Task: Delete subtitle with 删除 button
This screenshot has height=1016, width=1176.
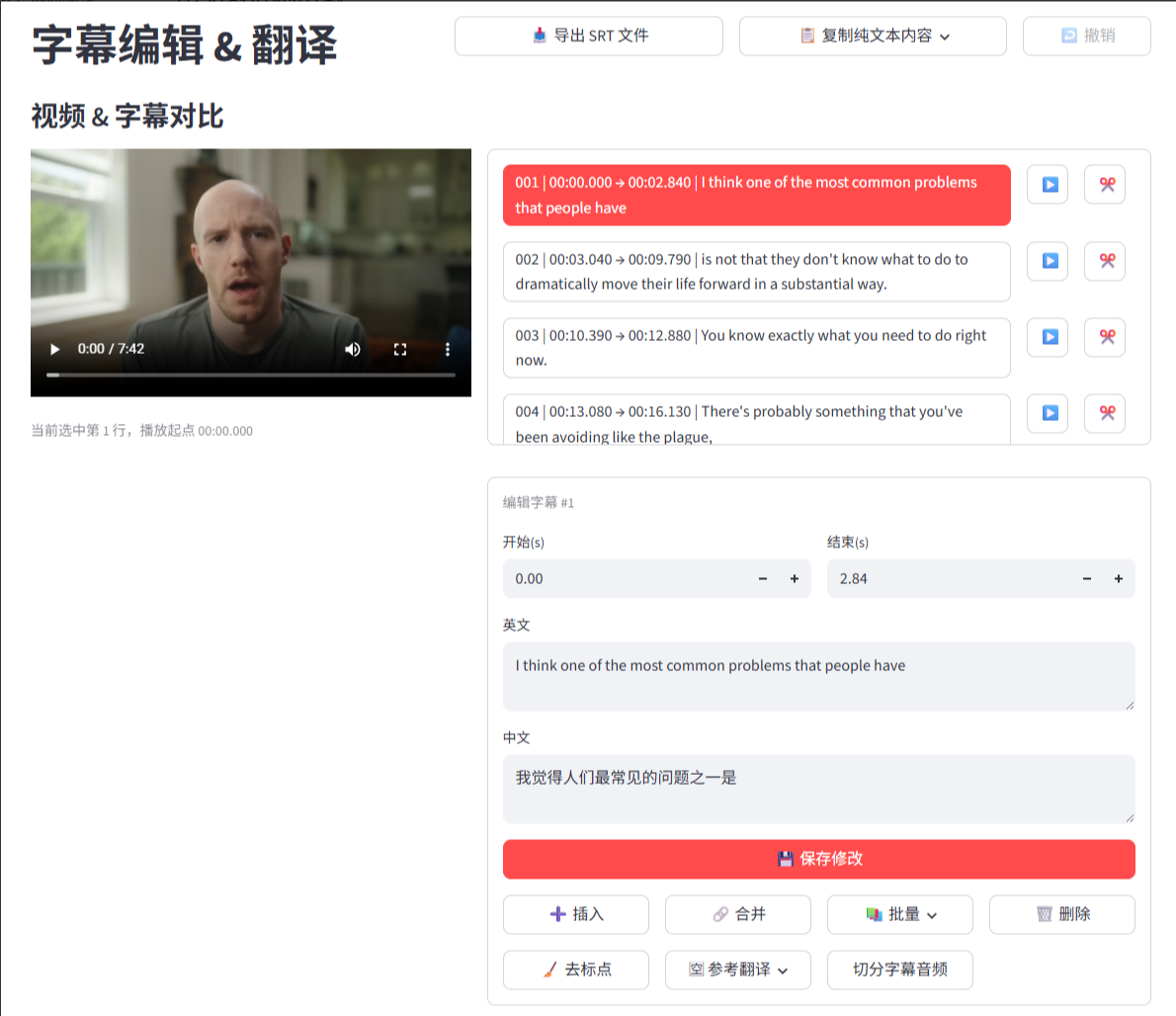Action: click(x=1062, y=915)
